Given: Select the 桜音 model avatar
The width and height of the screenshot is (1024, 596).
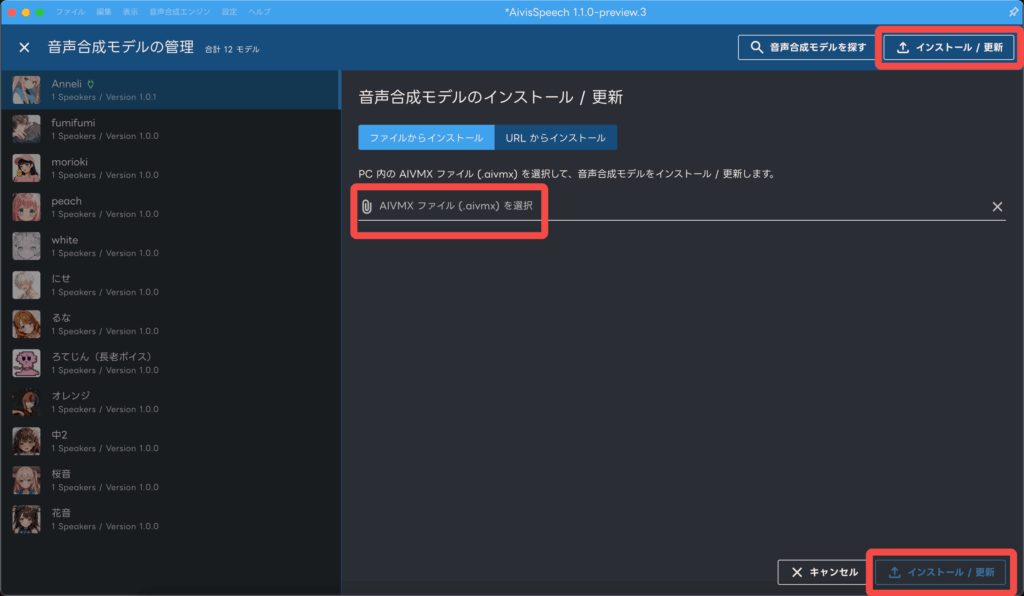Looking at the screenshot, I should (26, 480).
